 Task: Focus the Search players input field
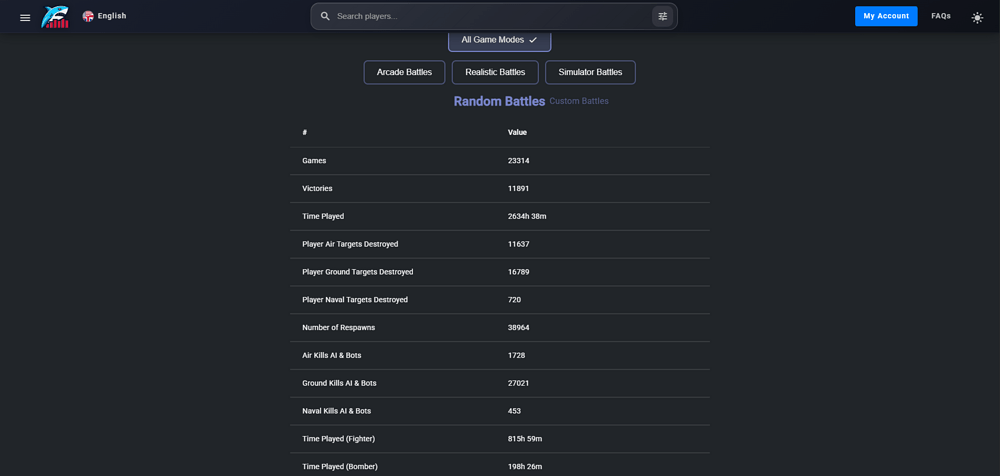coord(490,16)
